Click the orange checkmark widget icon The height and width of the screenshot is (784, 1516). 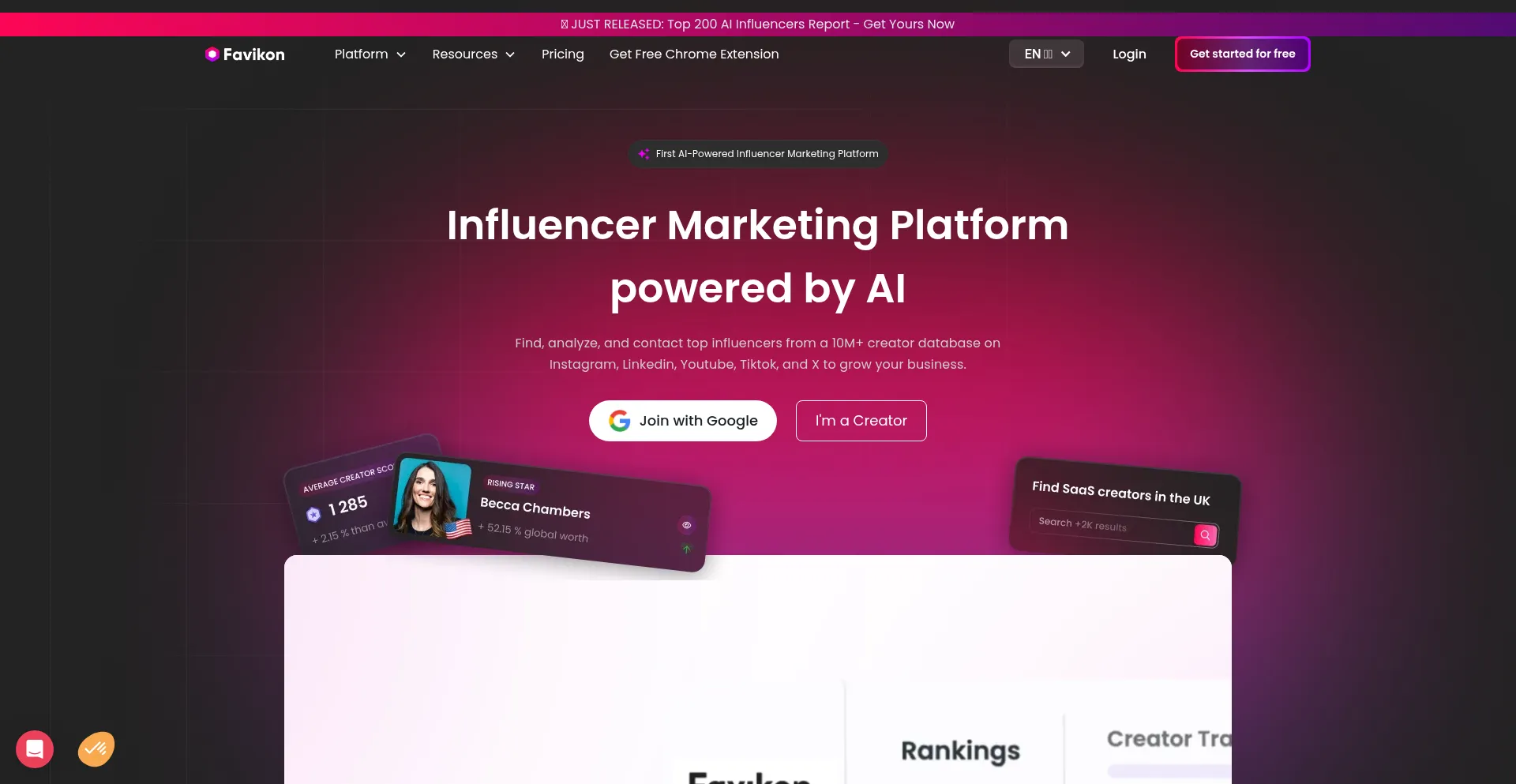96,748
